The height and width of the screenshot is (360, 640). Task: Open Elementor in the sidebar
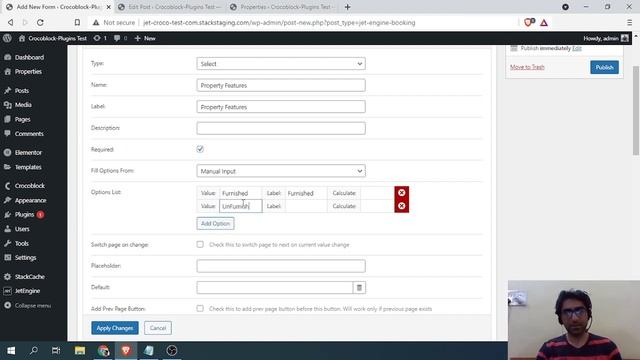coord(28,153)
